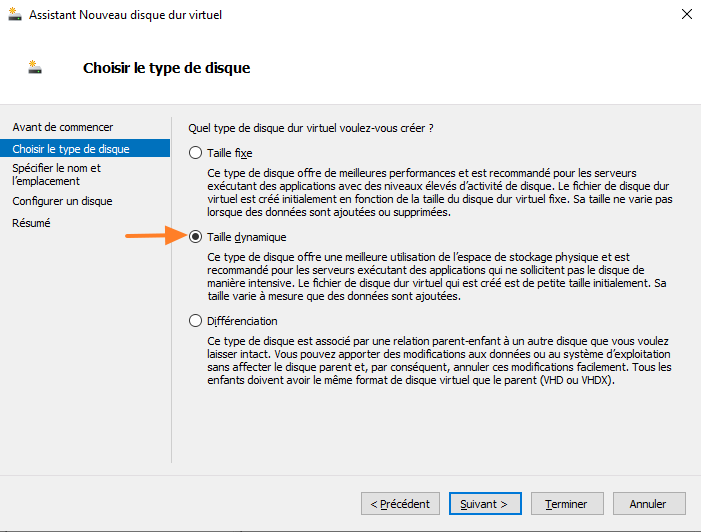Click the Choisir le type de disque heading
The width and height of the screenshot is (701, 532).
click(166, 68)
